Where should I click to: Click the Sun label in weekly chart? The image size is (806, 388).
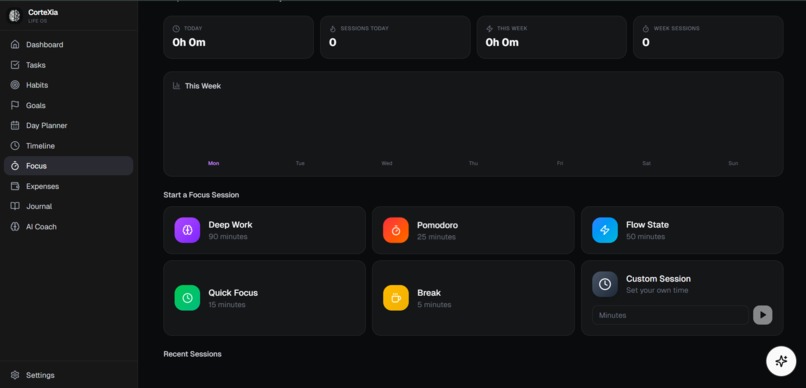(733, 163)
